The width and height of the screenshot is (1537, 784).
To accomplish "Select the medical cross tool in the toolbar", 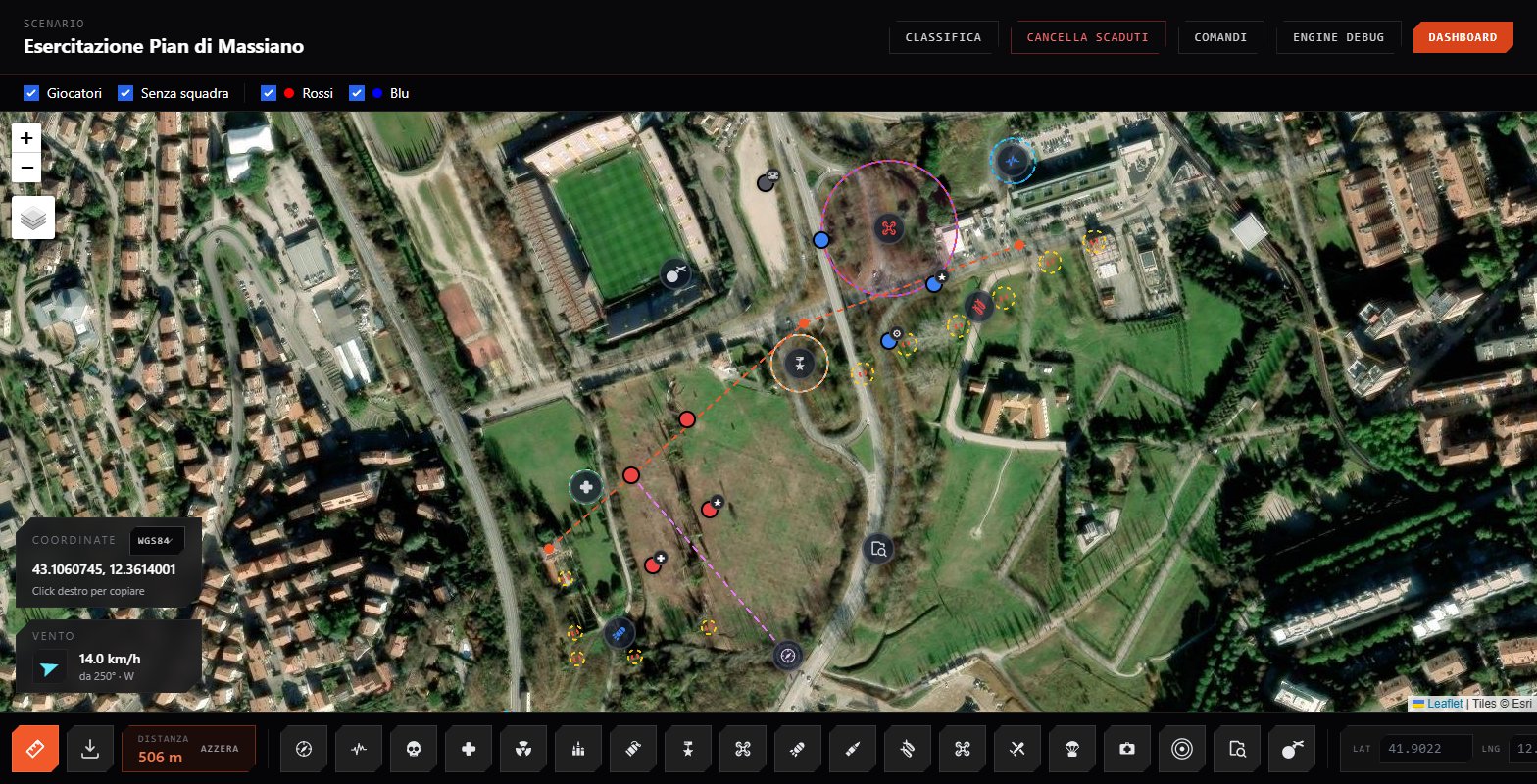I will [x=469, y=749].
